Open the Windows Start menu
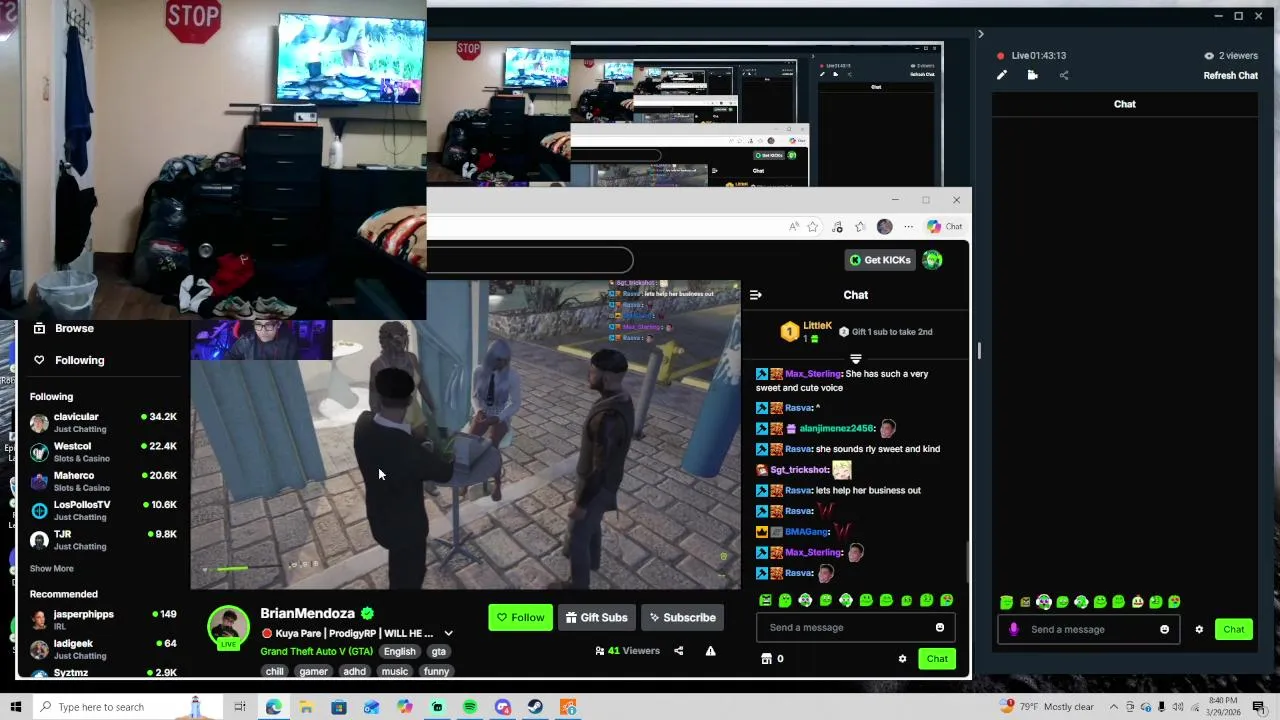This screenshot has height=720, width=1280. point(15,707)
